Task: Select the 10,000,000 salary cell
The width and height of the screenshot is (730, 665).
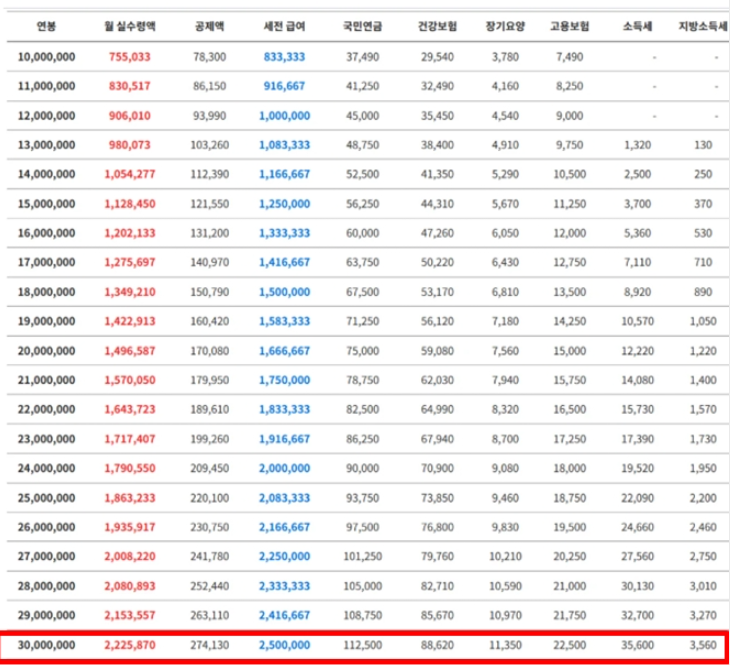Action: coord(47,57)
